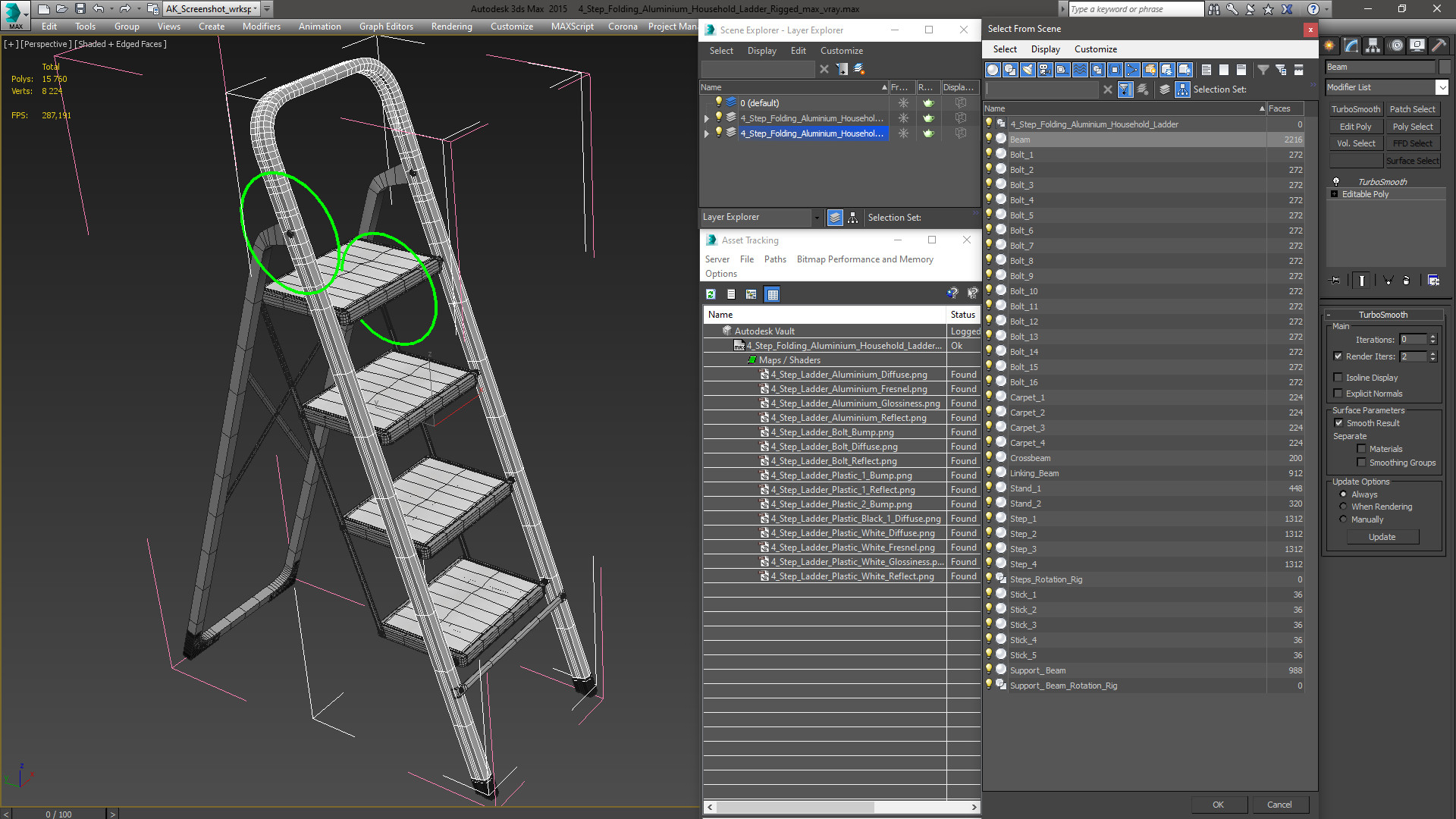Click the Poly Select modifier button
Screen dimensions: 1456x819
point(1413,127)
